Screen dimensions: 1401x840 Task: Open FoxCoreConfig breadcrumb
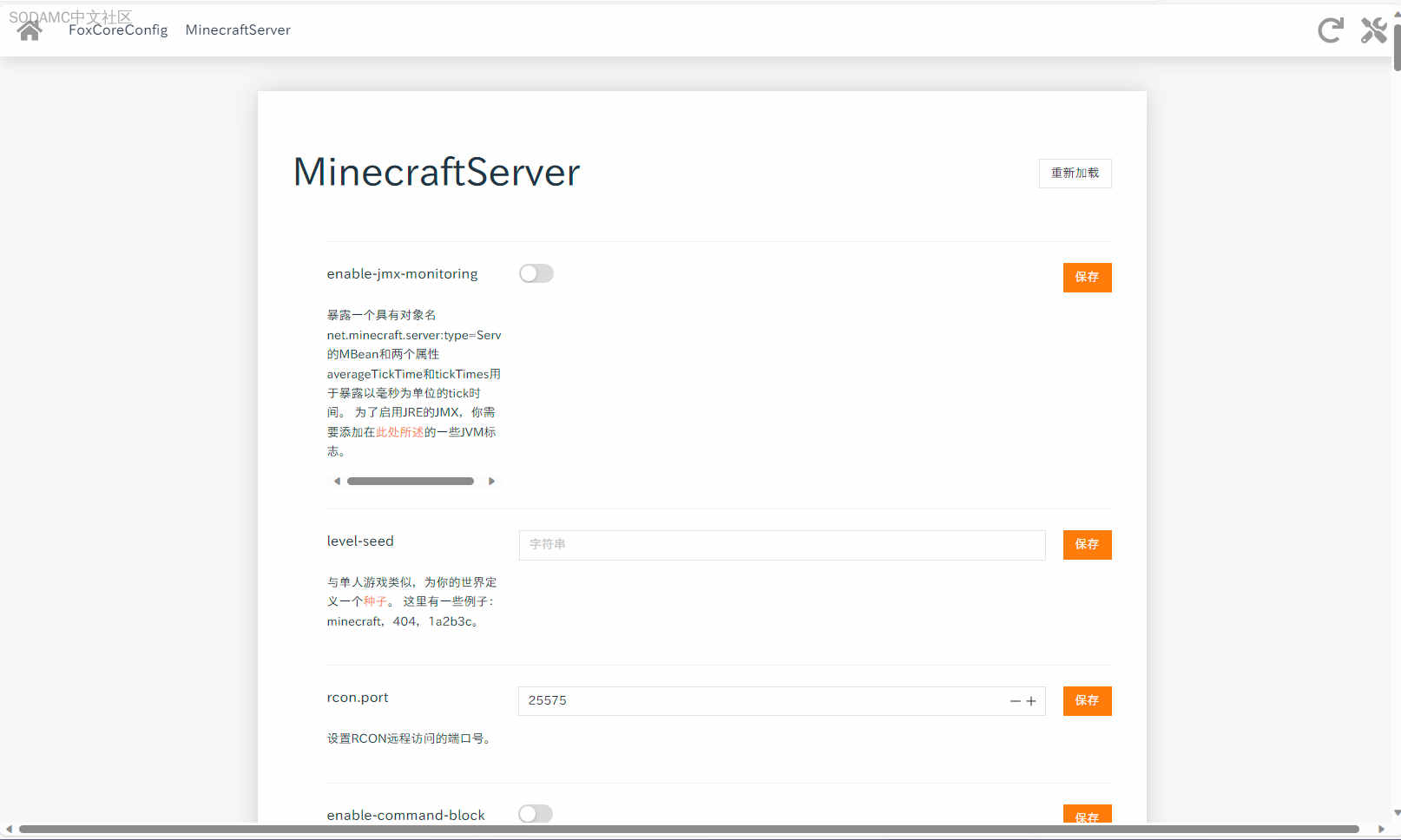pos(118,30)
